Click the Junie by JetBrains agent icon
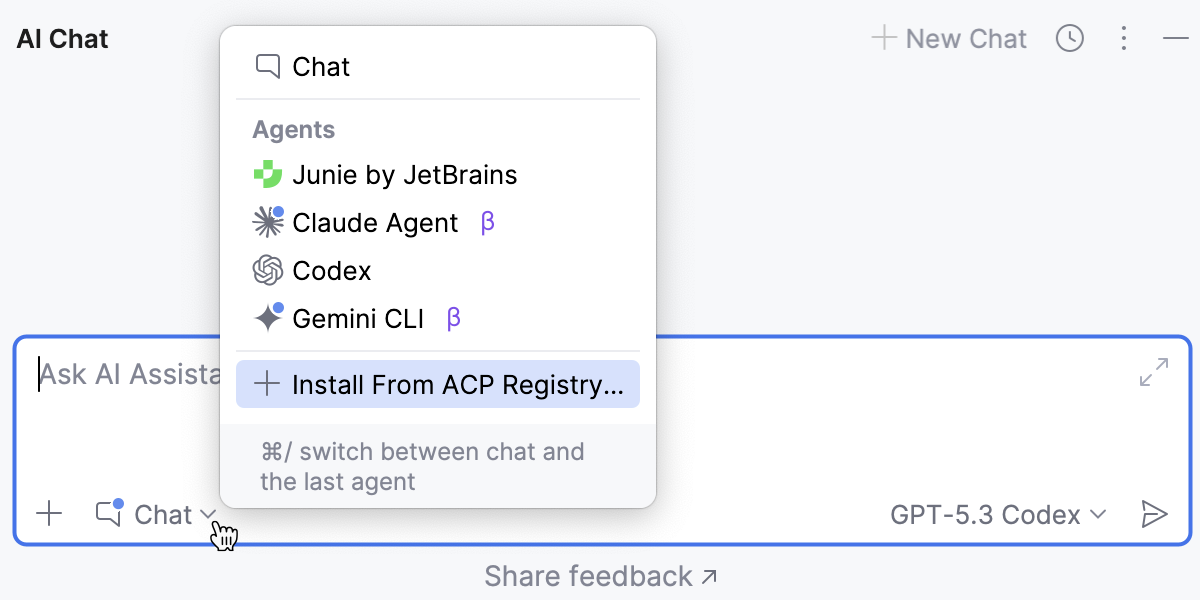The width and height of the screenshot is (1200, 600). (268, 174)
